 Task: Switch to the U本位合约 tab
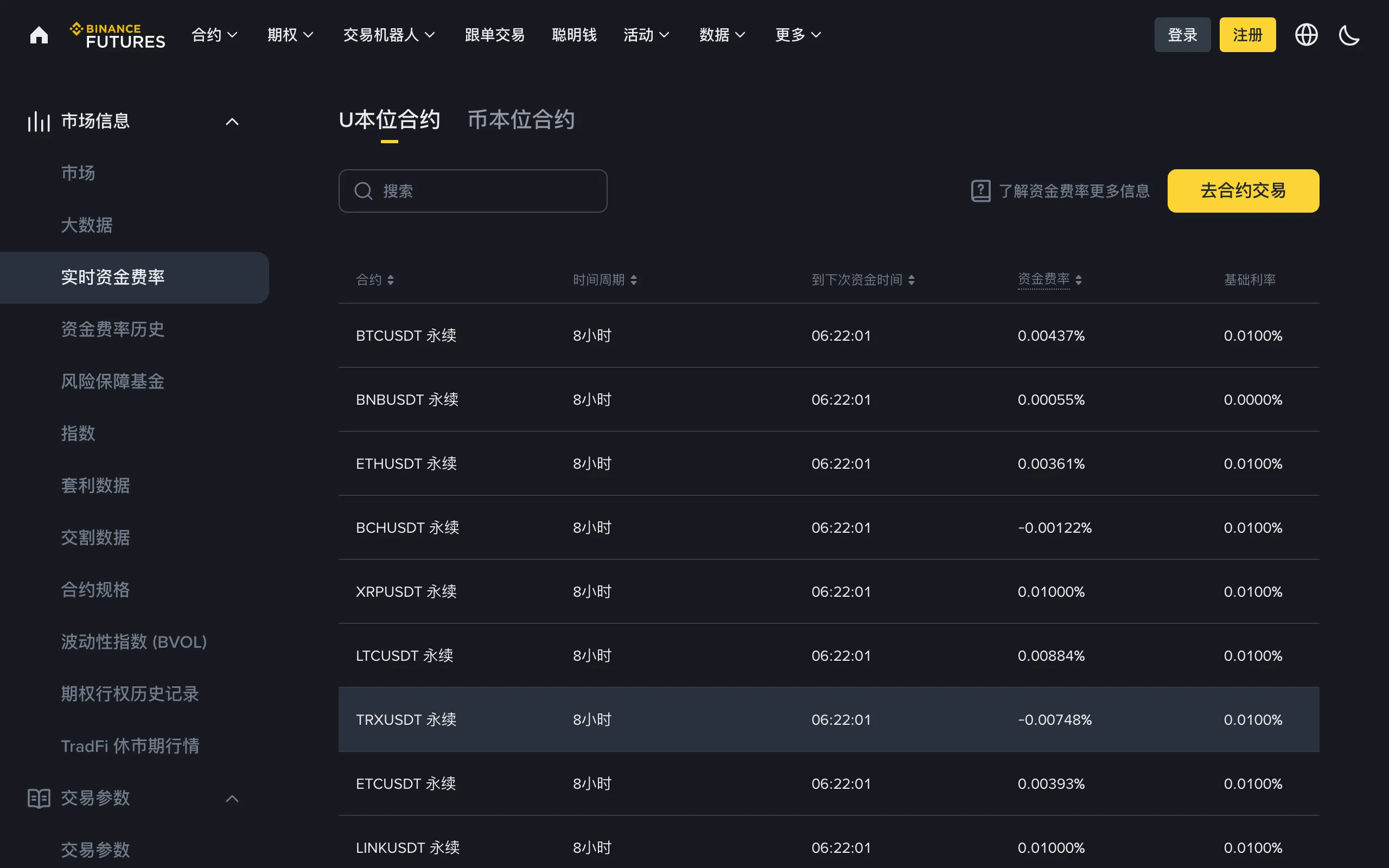pyautogui.click(x=389, y=119)
